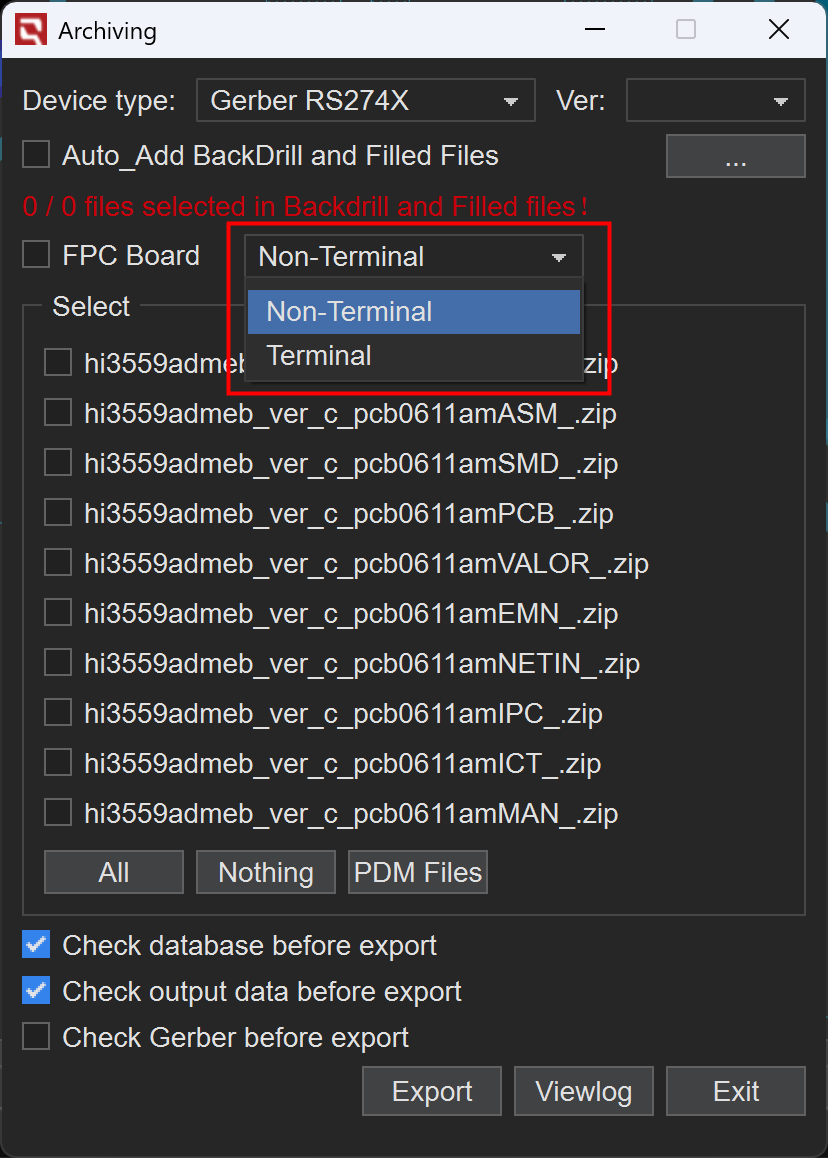Click the Archiving app icon in title bar
Image resolution: width=828 pixels, height=1158 pixels.
coord(30,30)
